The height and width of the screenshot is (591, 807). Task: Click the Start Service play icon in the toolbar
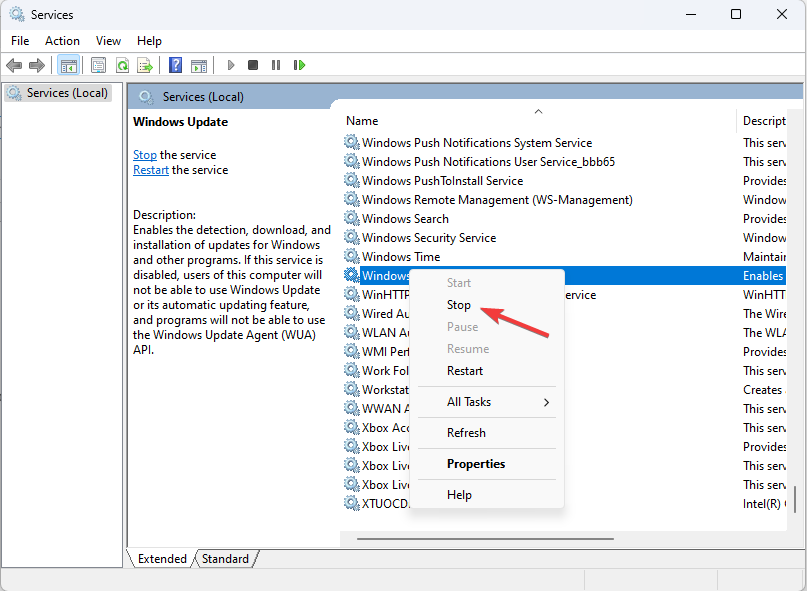(231, 65)
